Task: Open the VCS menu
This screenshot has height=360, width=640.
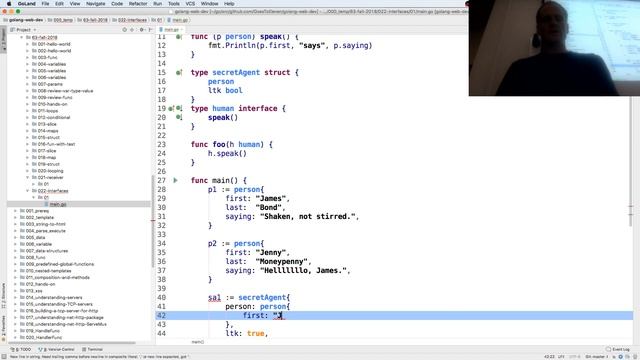Action: click(x=190, y=4)
